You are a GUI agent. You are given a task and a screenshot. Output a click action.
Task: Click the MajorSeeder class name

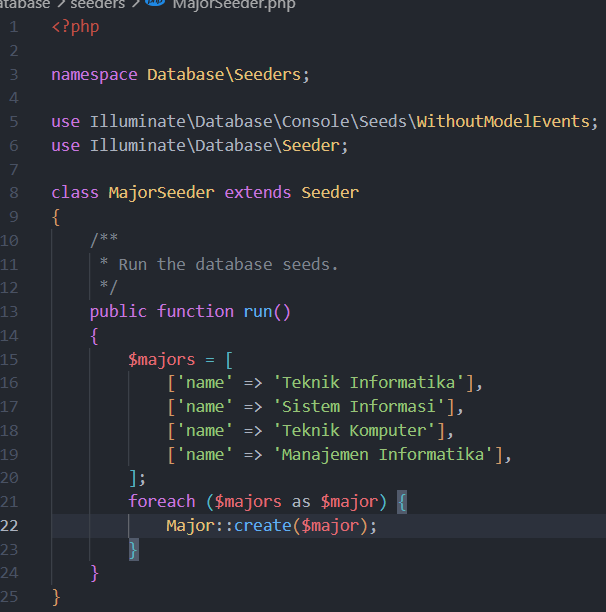click(162, 192)
